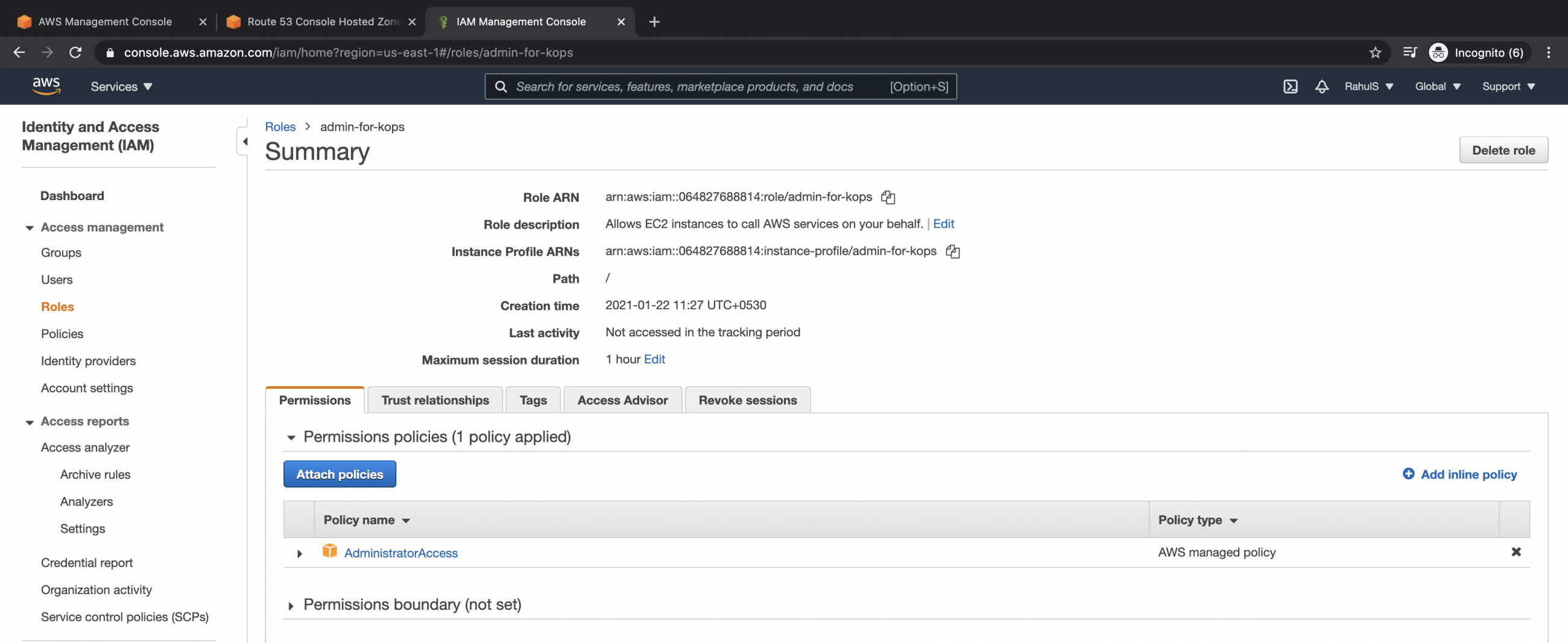Screen dimensions: 1568x643
Task: Collapse the IAM sidebar panel arrow
Action: [244, 142]
